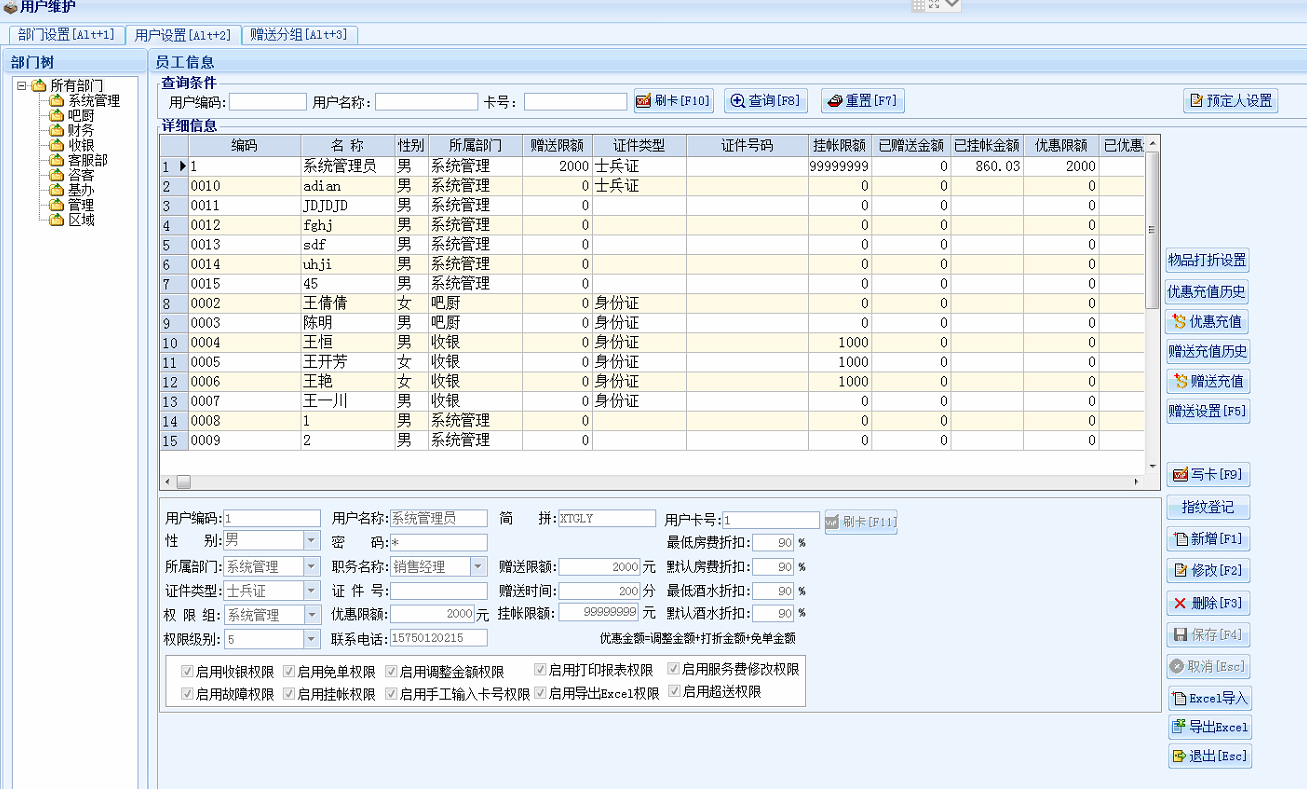1307x789 pixels.
Task: Select table row with name 王倩倩
Action: tap(652, 303)
